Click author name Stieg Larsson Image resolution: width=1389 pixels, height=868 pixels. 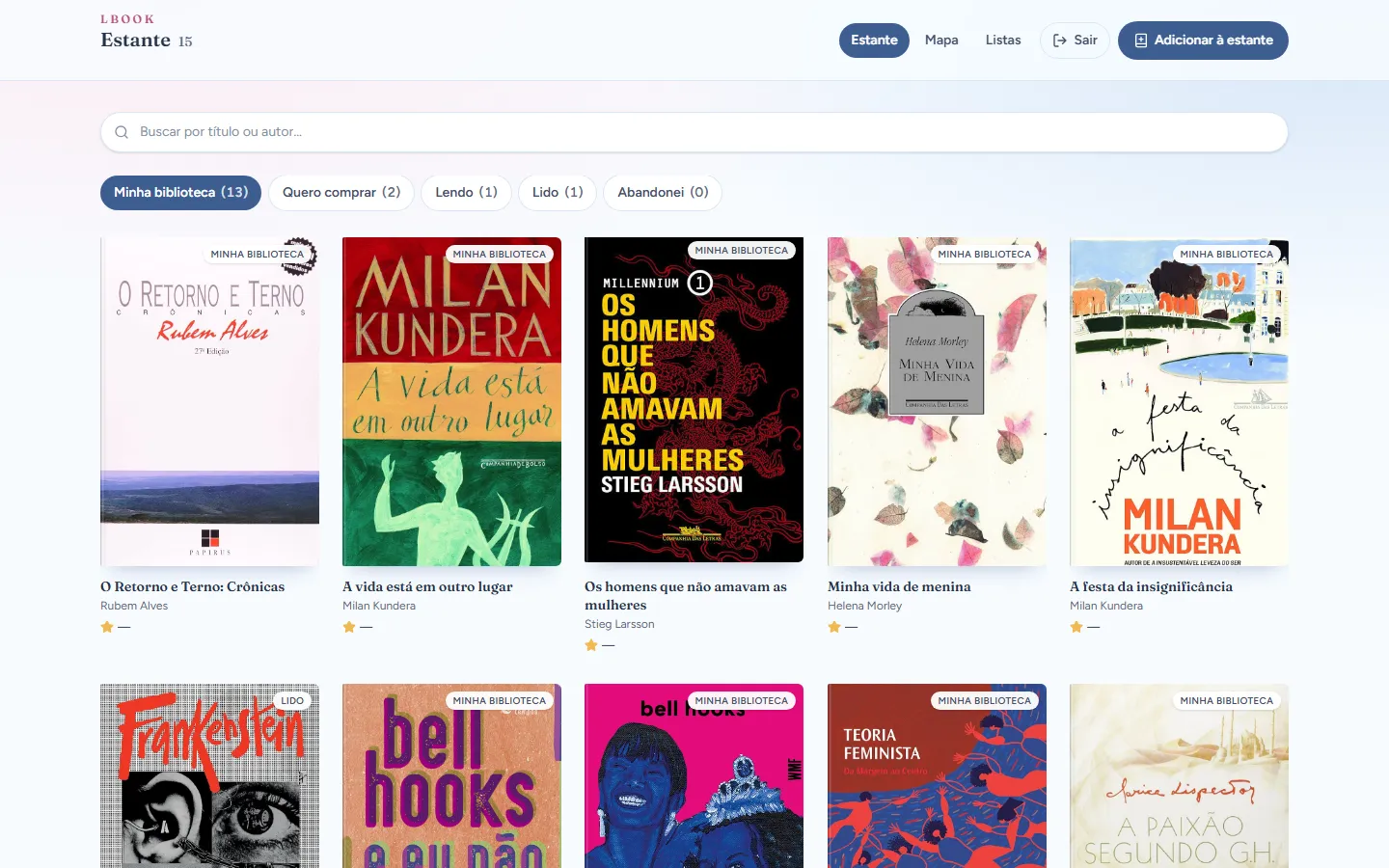coord(619,624)
